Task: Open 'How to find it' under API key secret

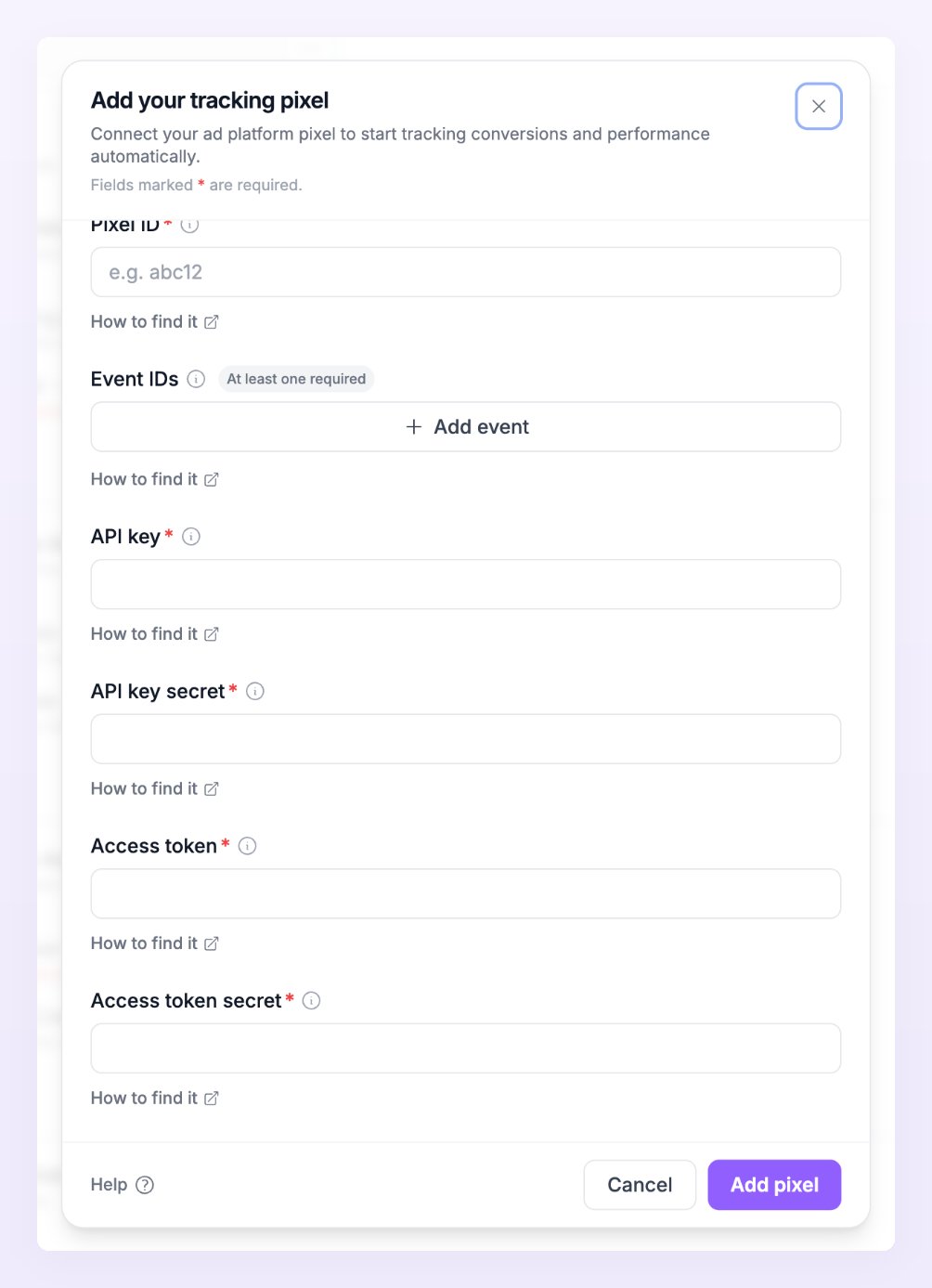Action: pos(155,788)
